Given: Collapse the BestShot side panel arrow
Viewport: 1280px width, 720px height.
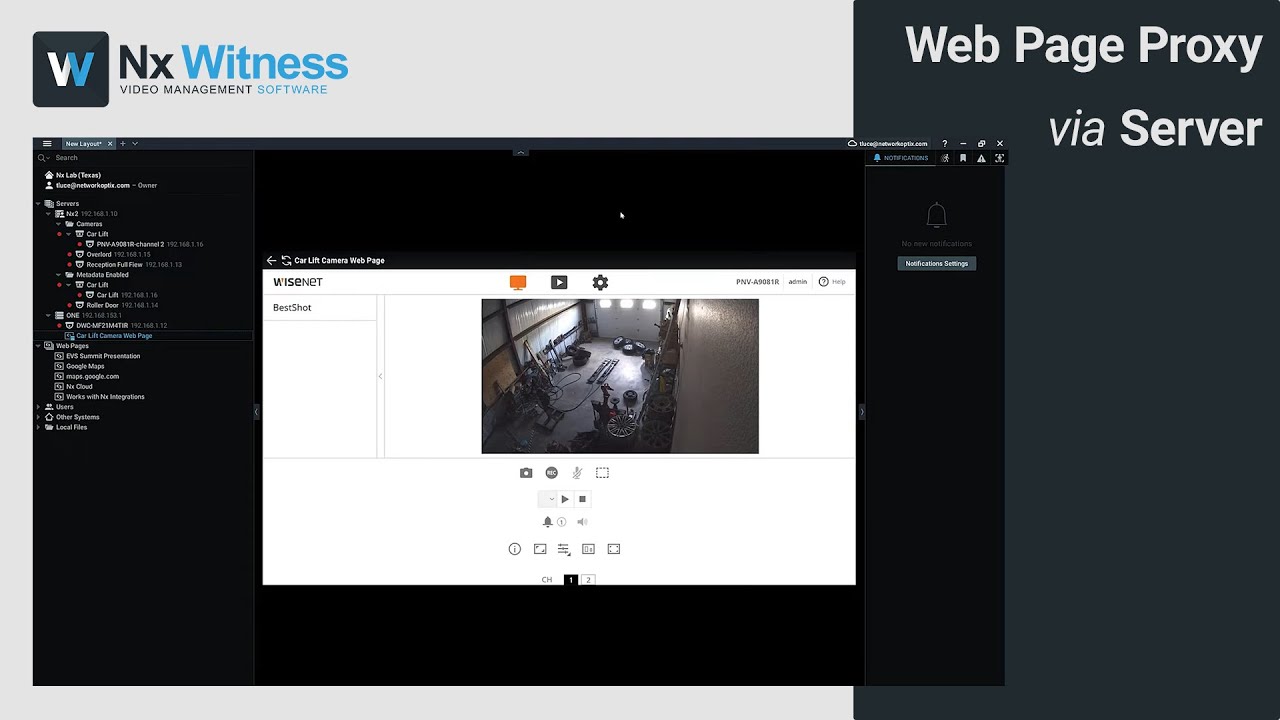Looking at the screenshot, I should 380,376.
